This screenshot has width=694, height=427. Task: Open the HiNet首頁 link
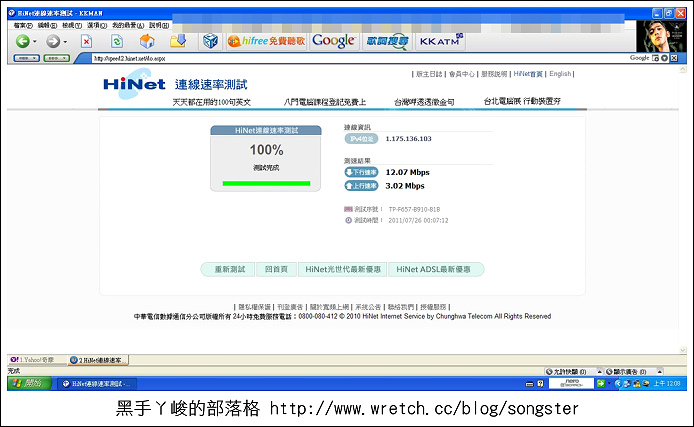point(528,74)
